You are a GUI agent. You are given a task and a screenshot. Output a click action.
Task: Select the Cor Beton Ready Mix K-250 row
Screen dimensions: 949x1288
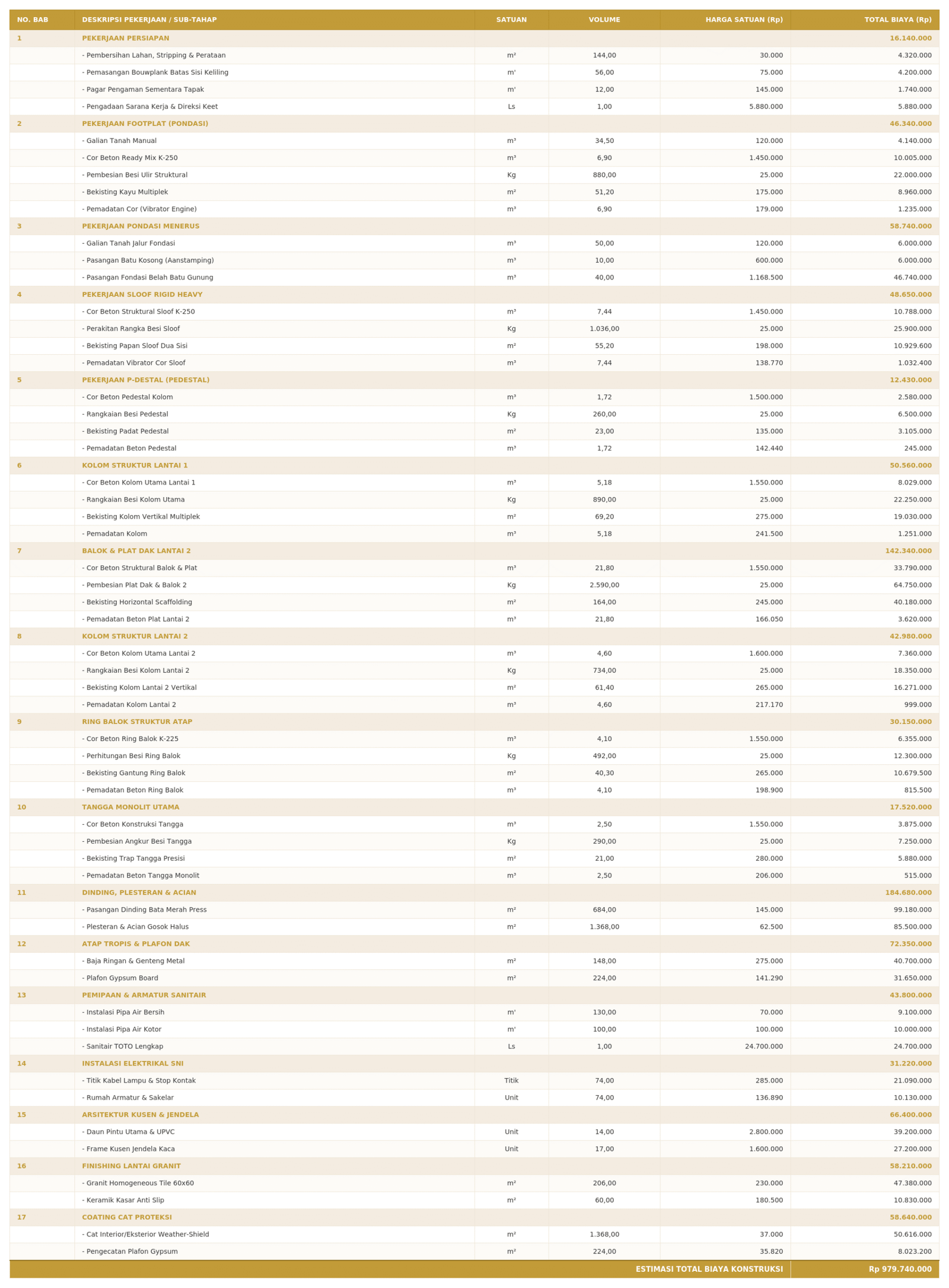pyautogui.click(x=474, y=158)
